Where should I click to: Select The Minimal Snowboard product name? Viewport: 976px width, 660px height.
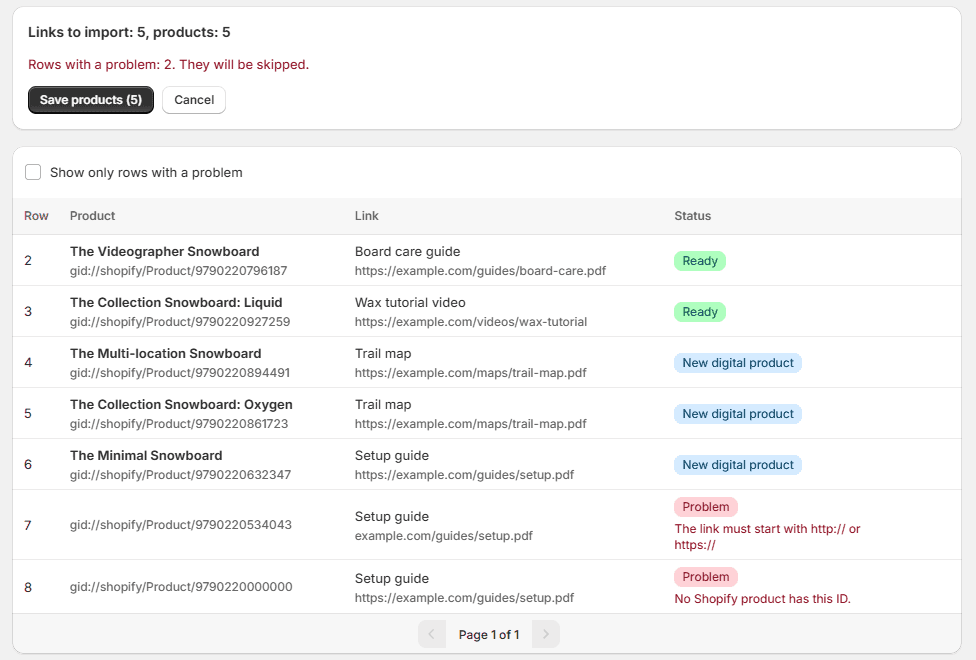(x=146, y=456)
